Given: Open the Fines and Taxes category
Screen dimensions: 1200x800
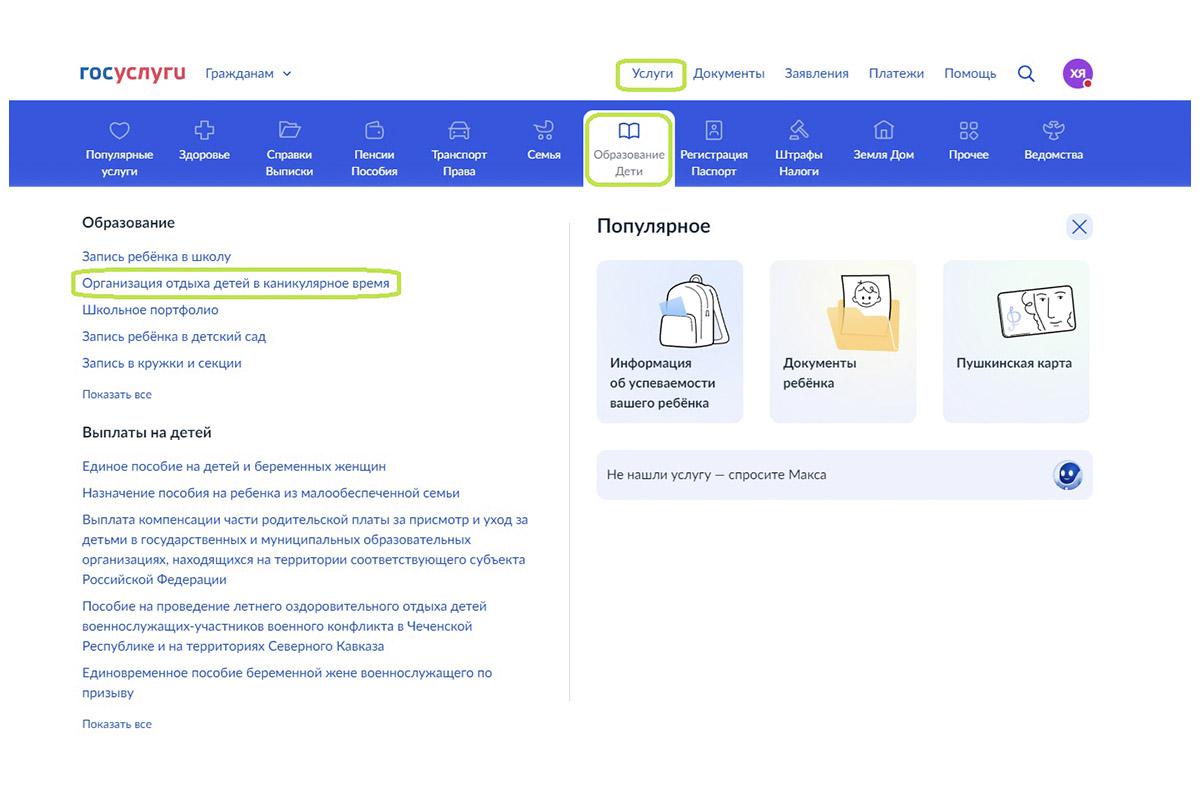Looking at the screenshot, I should [x=799, y=146].
